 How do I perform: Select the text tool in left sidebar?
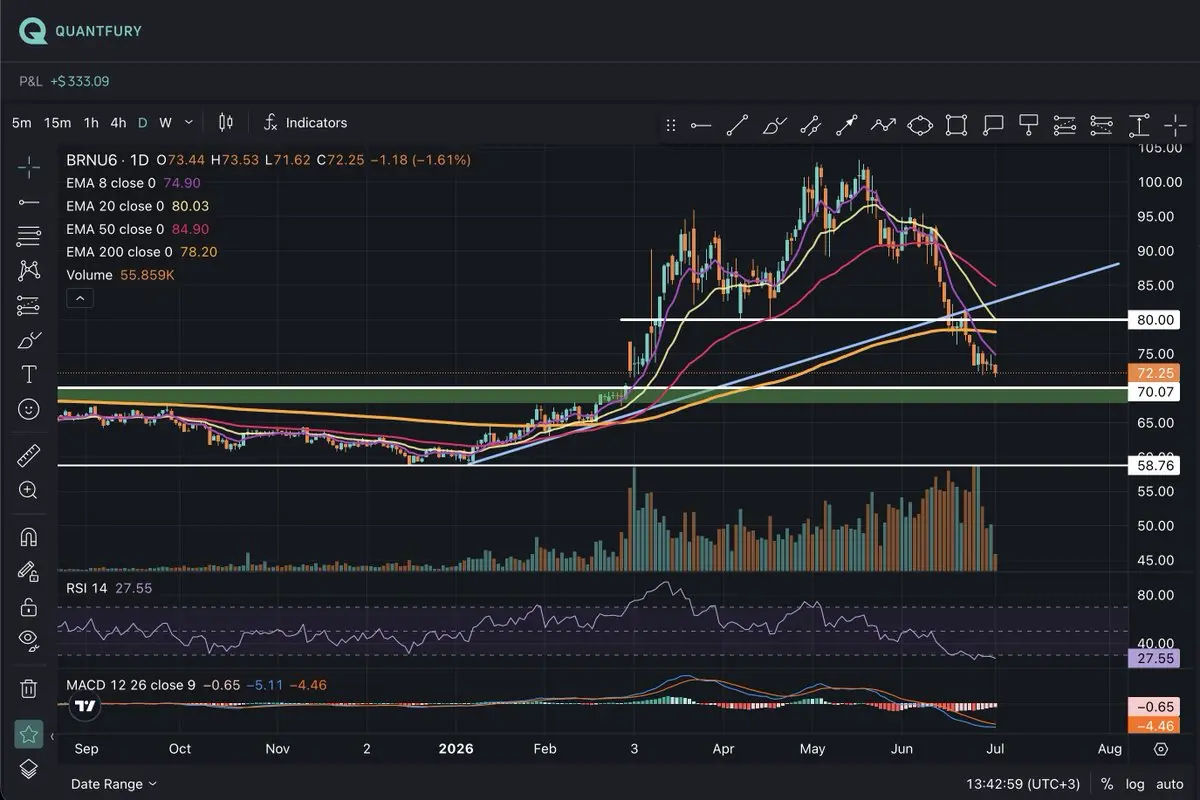29,375
